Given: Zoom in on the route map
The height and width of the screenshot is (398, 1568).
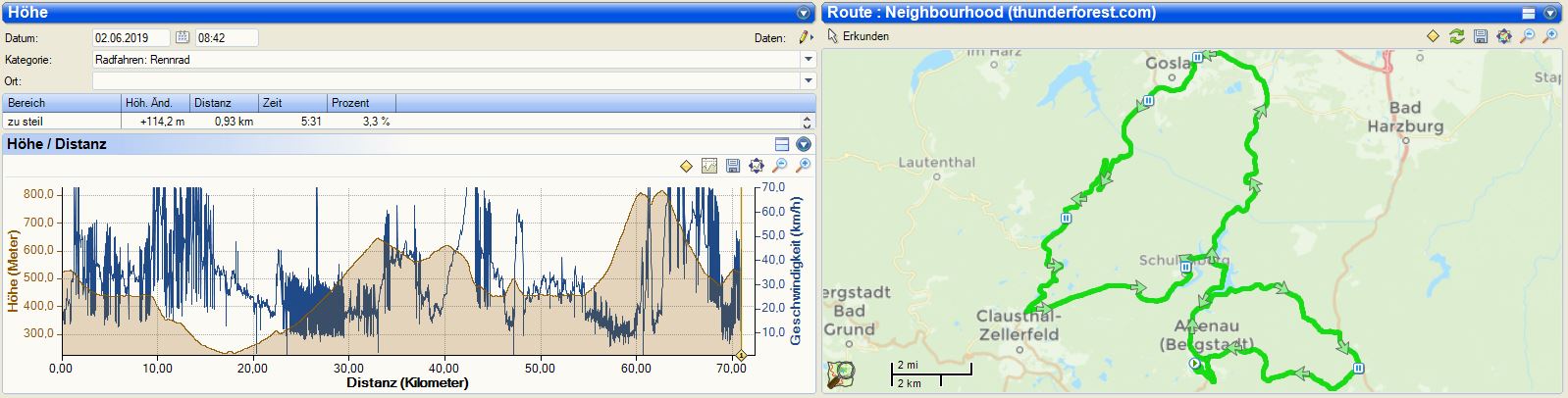Looking at the screenshot, I should [x=1550, y=36].
